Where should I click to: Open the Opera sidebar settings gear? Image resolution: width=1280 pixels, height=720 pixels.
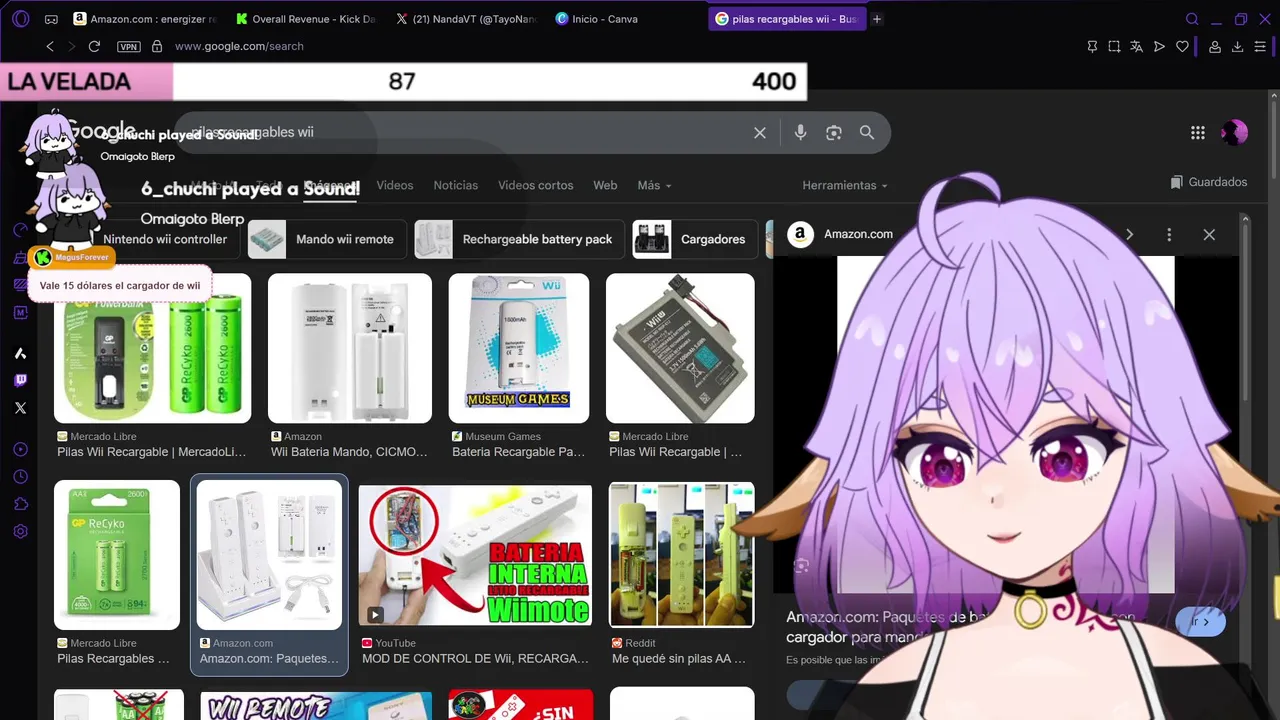tap(20, 532)
